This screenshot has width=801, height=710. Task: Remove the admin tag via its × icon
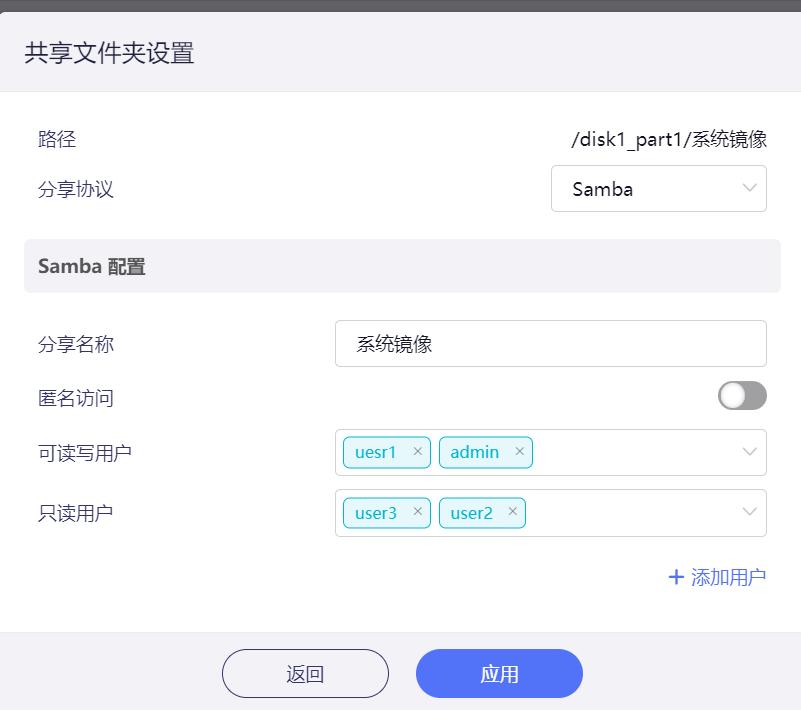[x=519, y=452]
